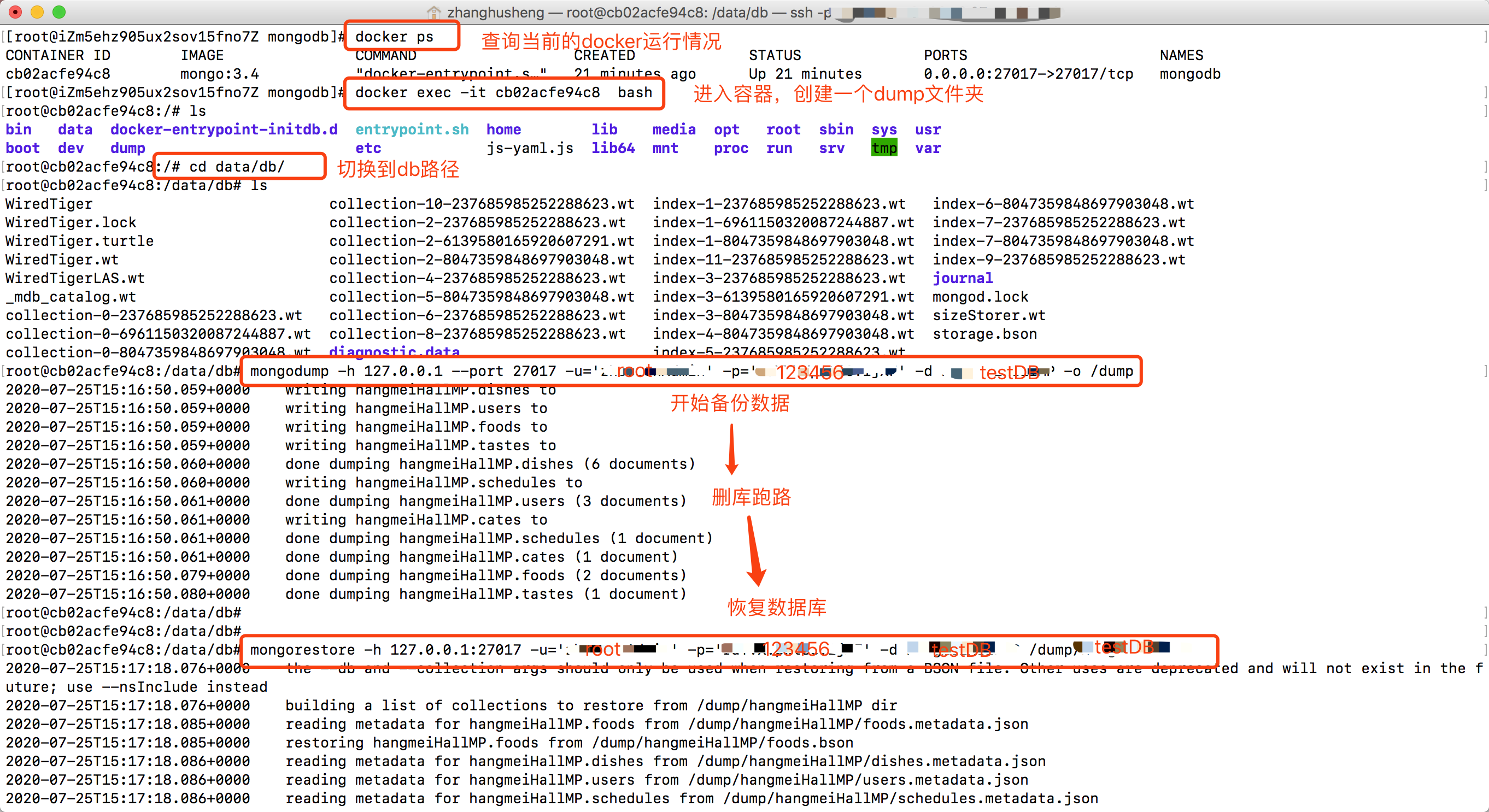Screen dimensions: 1489x812
Task: Click the 'docker ps' command text
Action: click(x=394, y=37)
